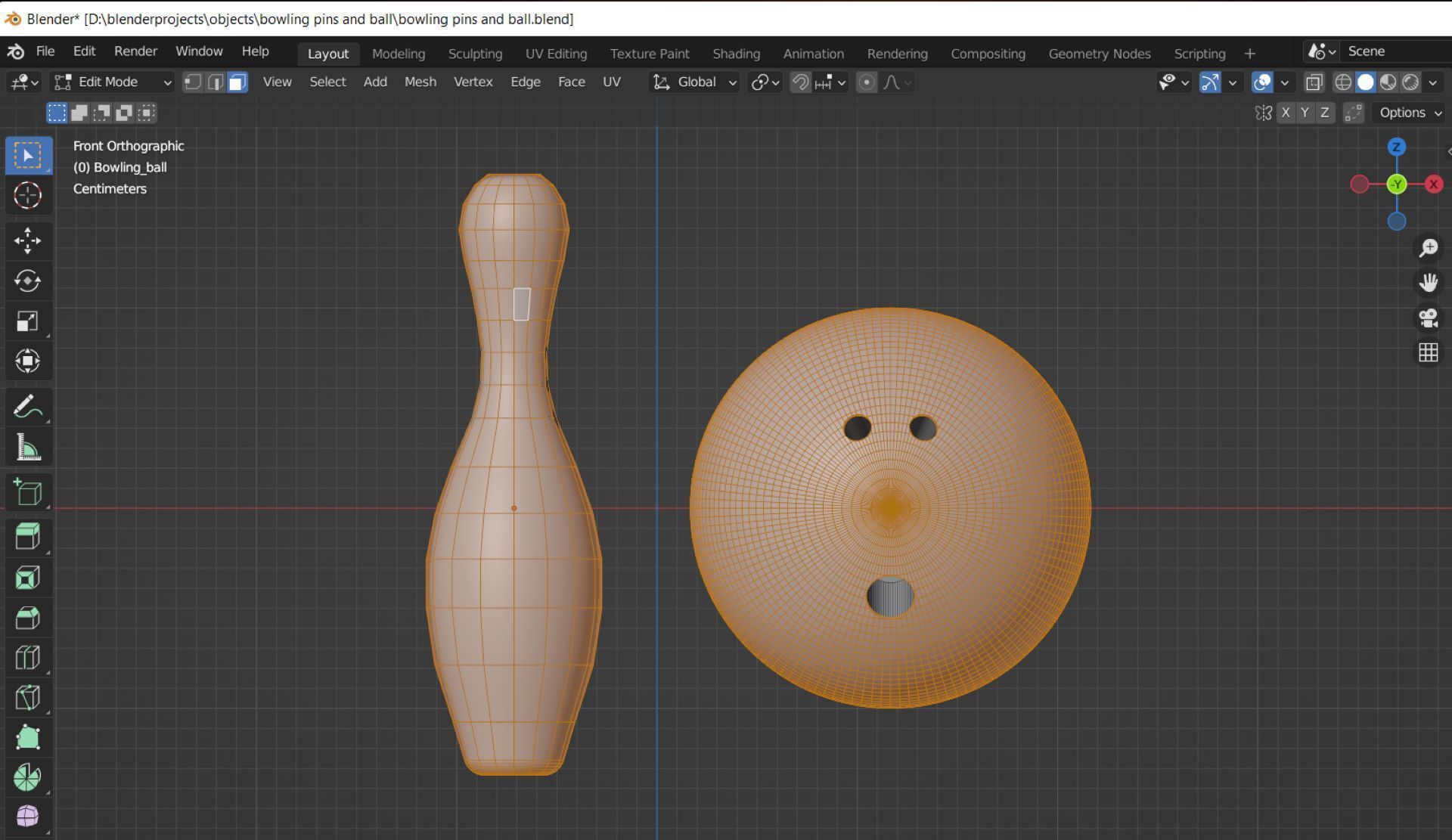1452x840 pixels.
Task: Add a new workspace tab
Action: [x=1249, y=54]
